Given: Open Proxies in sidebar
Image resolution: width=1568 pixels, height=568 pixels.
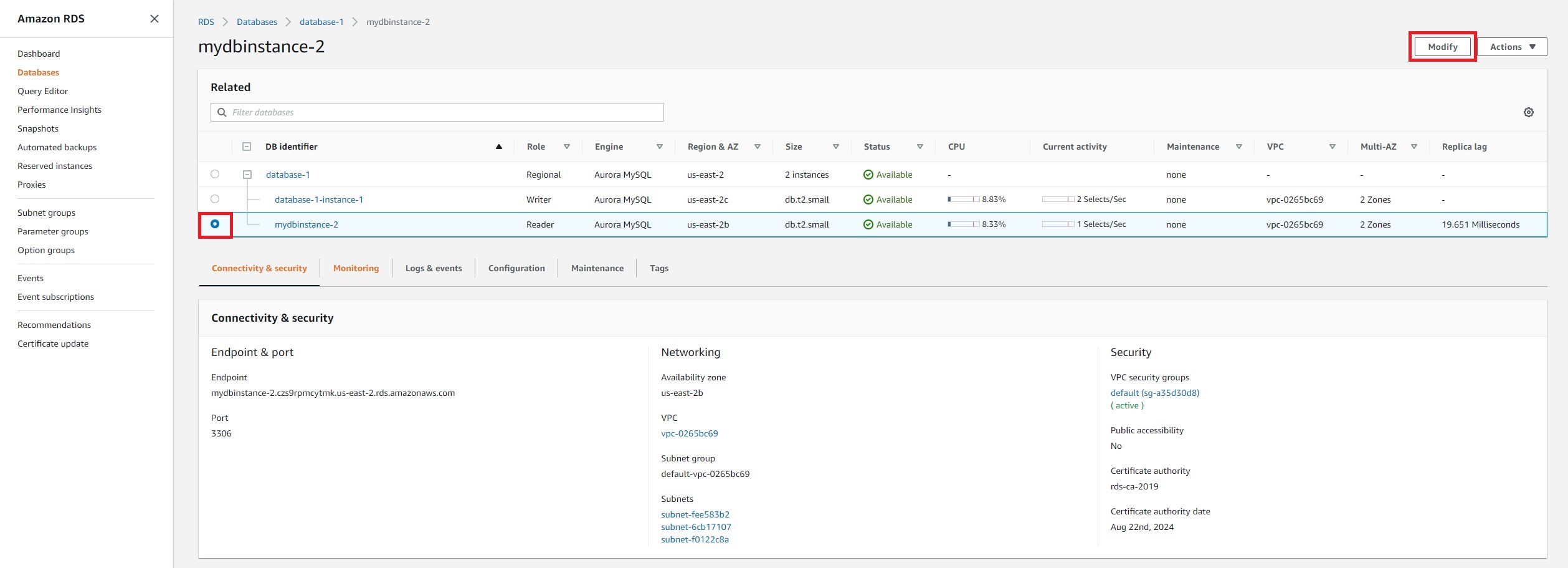Looking at the screenshot, I should click(x=32, y=185).
